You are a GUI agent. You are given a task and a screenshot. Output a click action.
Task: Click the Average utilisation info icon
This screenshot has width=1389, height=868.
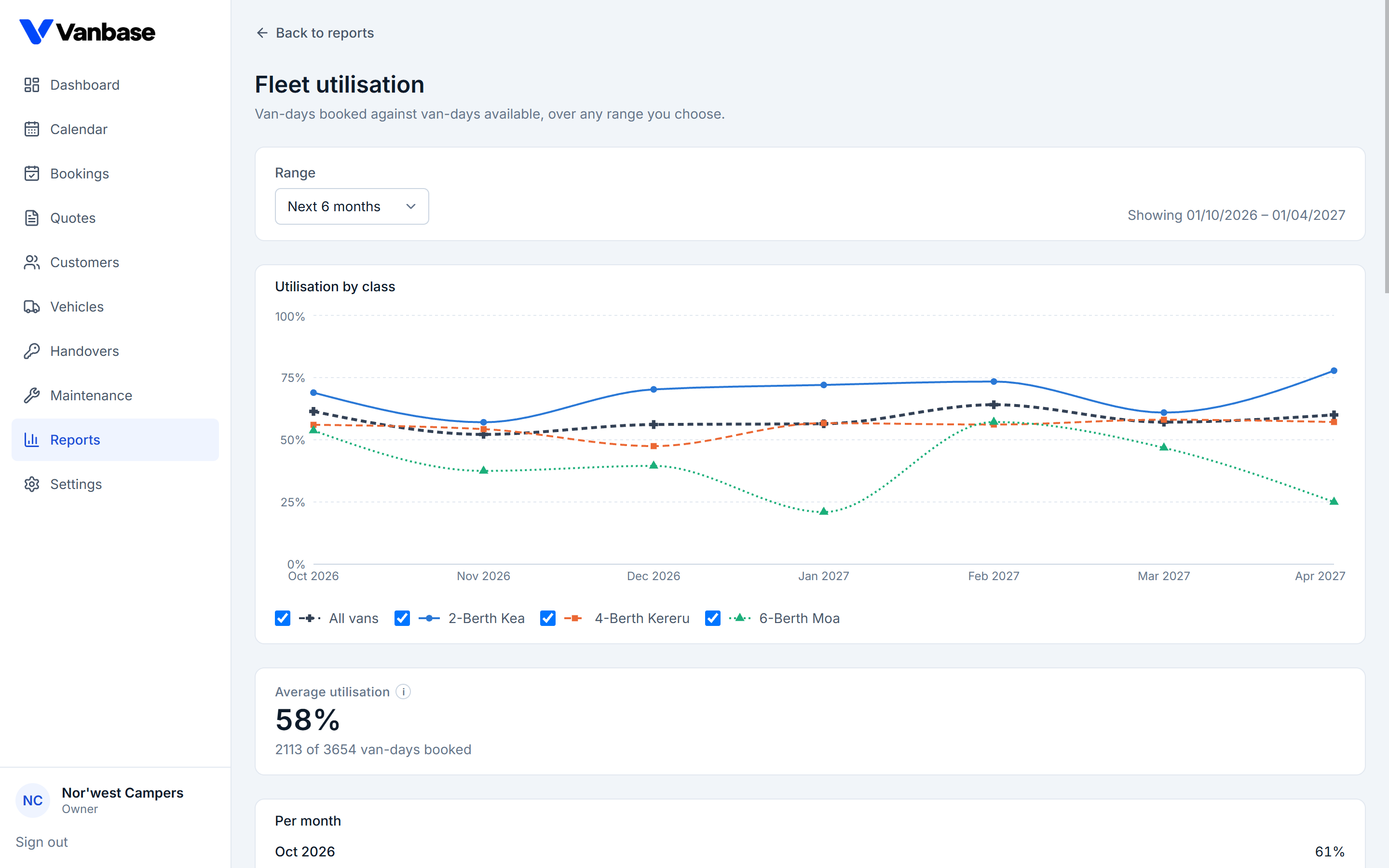(404, 692)
